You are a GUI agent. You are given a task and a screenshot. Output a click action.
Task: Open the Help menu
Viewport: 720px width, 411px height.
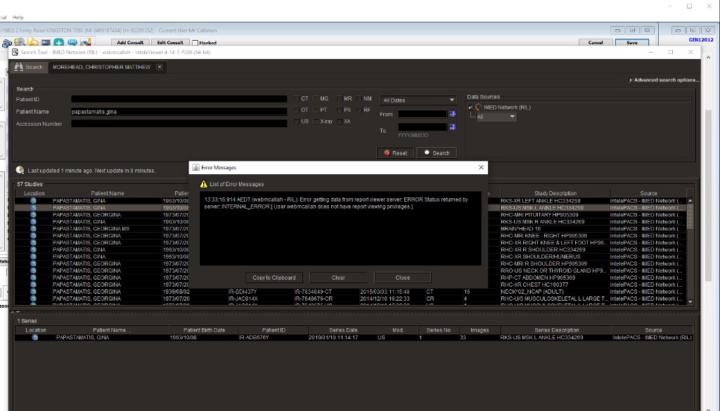click(x=18, y=17)
